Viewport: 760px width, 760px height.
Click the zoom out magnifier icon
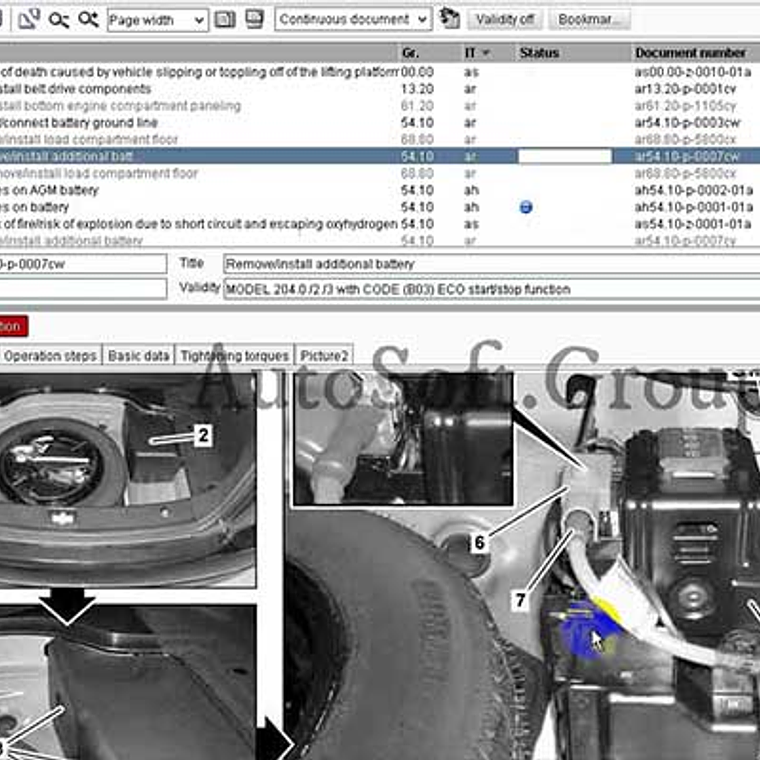[59, 19]
